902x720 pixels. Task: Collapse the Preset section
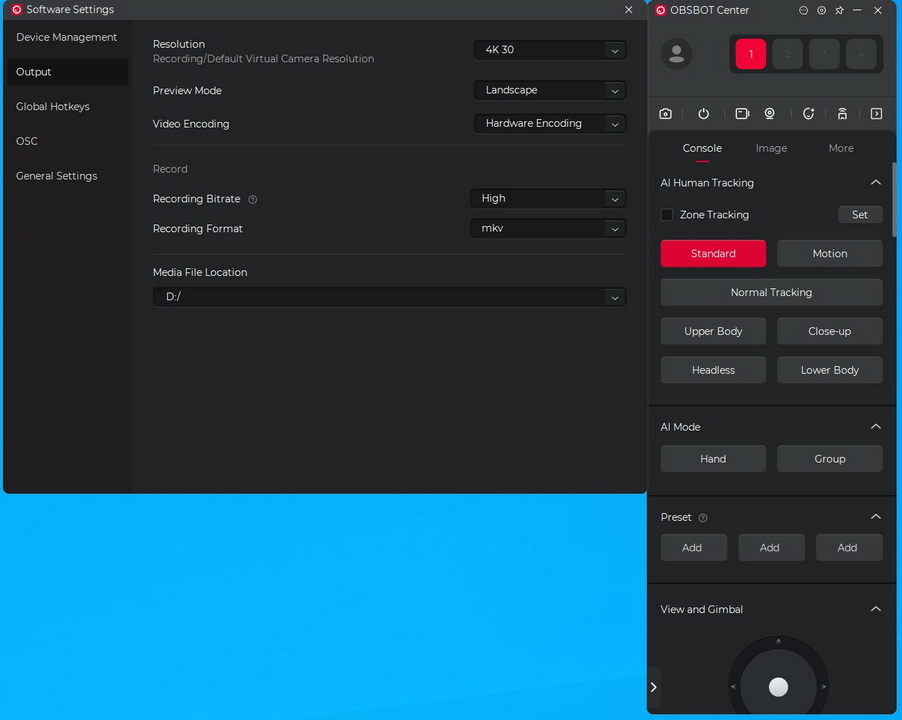pos(876,517)
